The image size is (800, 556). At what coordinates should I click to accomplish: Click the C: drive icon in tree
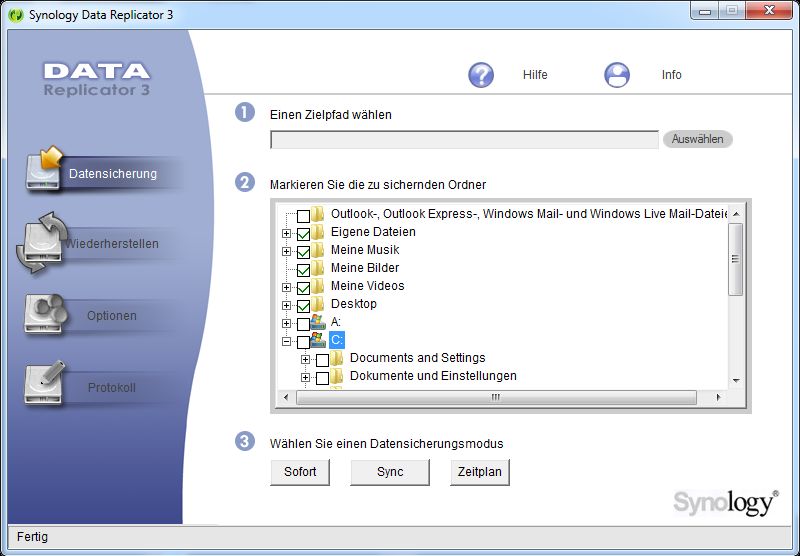(x=319, y=340)
